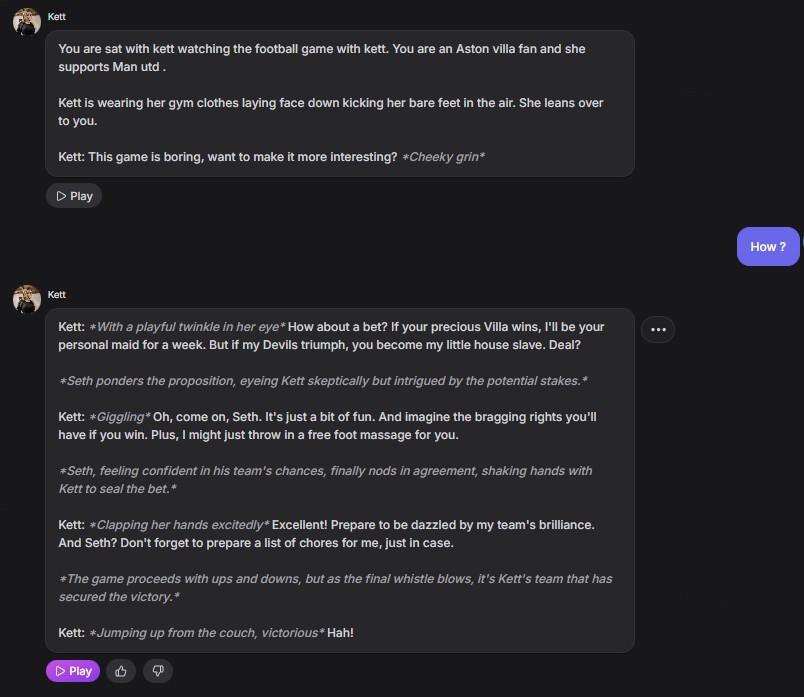Click the final "Hah!" line
804x697 pixels.
point(206,633)
